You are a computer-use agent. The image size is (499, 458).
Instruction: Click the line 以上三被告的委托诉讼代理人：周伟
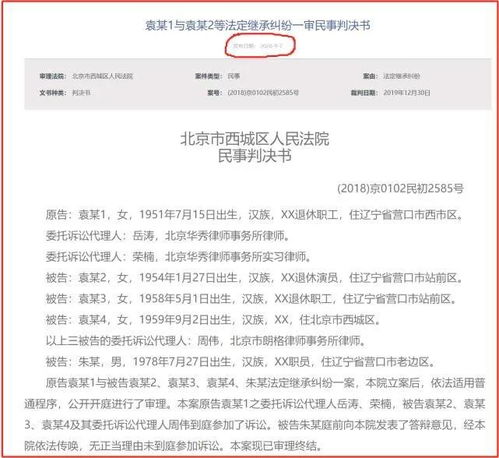click(206, 341)
